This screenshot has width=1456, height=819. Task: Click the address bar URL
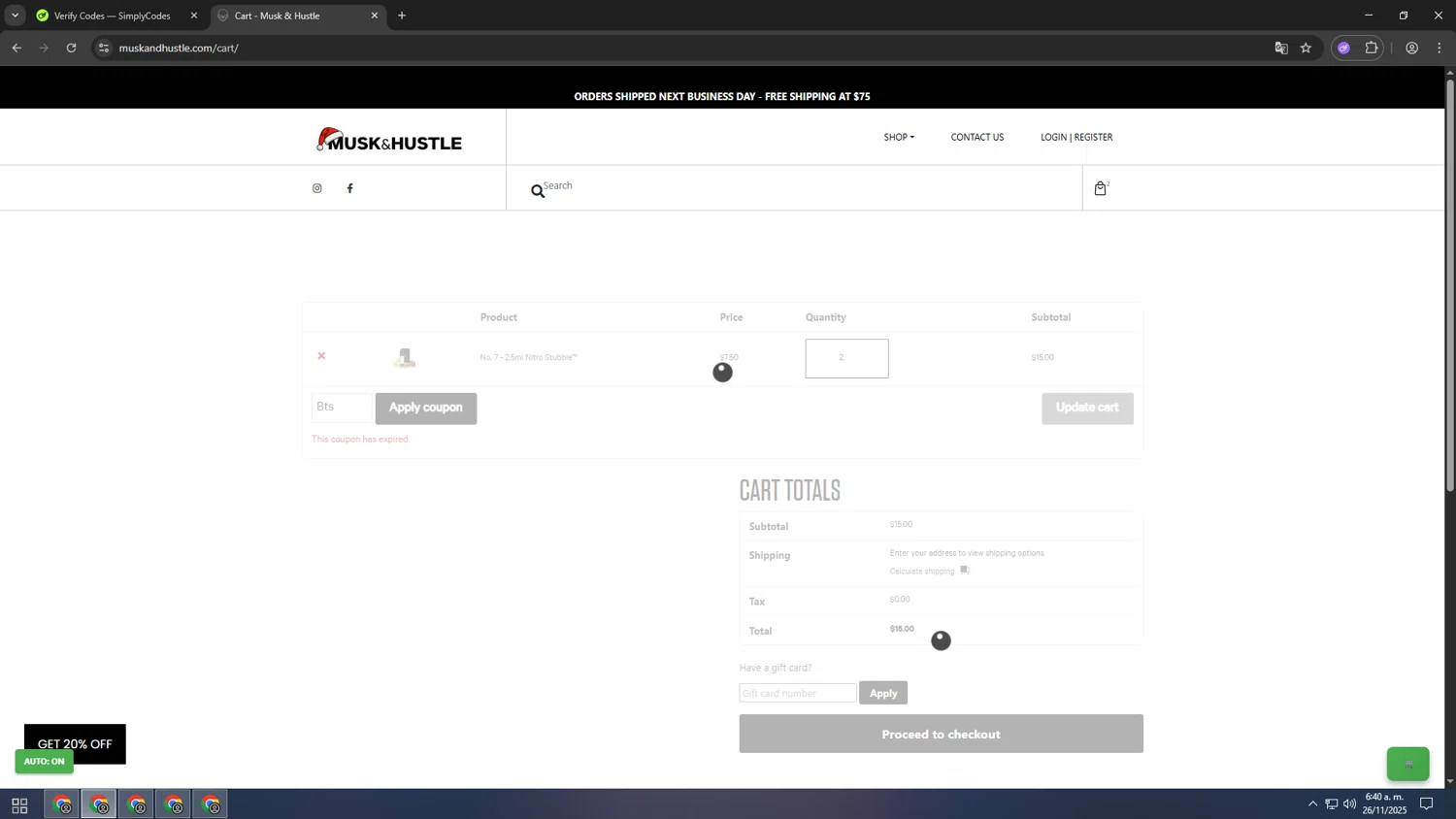coord(179,48)
